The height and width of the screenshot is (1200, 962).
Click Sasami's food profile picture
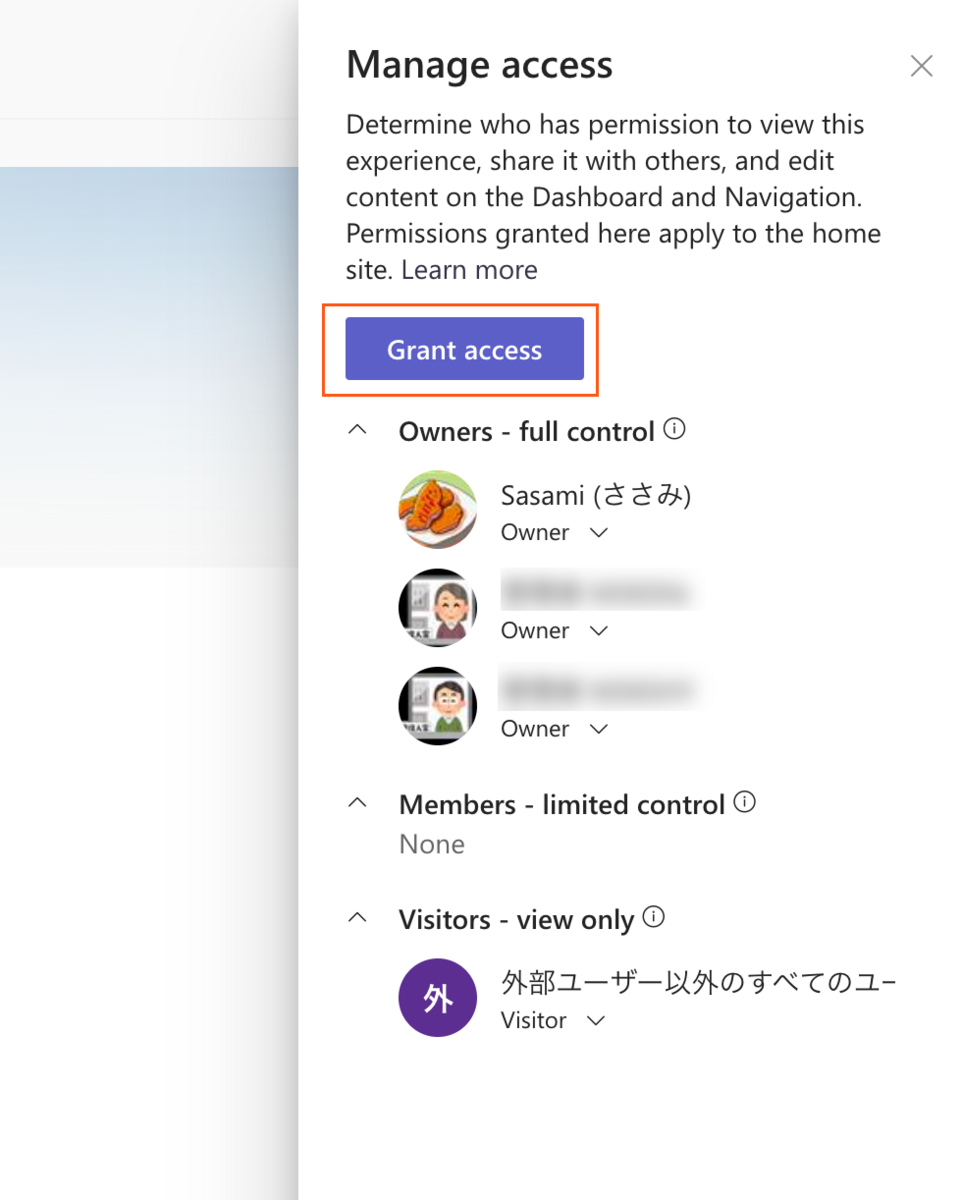(x=437, y=509)
